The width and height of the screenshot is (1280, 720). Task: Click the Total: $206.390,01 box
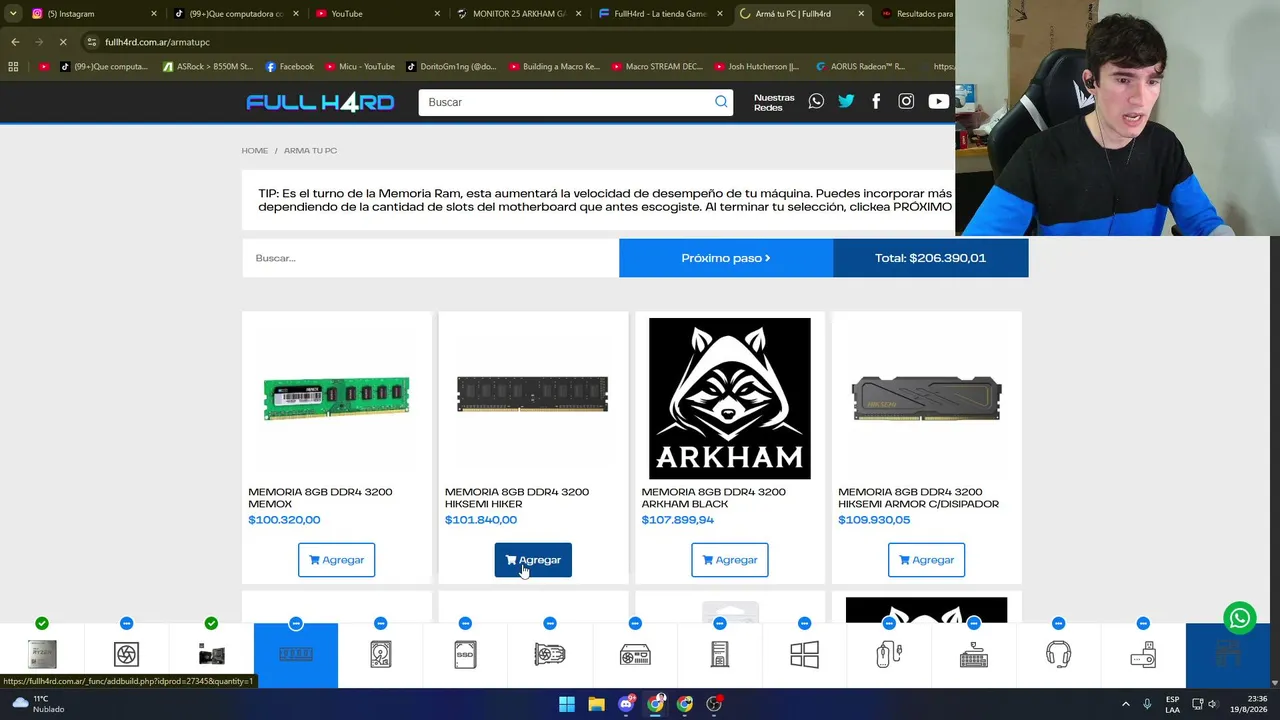(x=930, y=258)
